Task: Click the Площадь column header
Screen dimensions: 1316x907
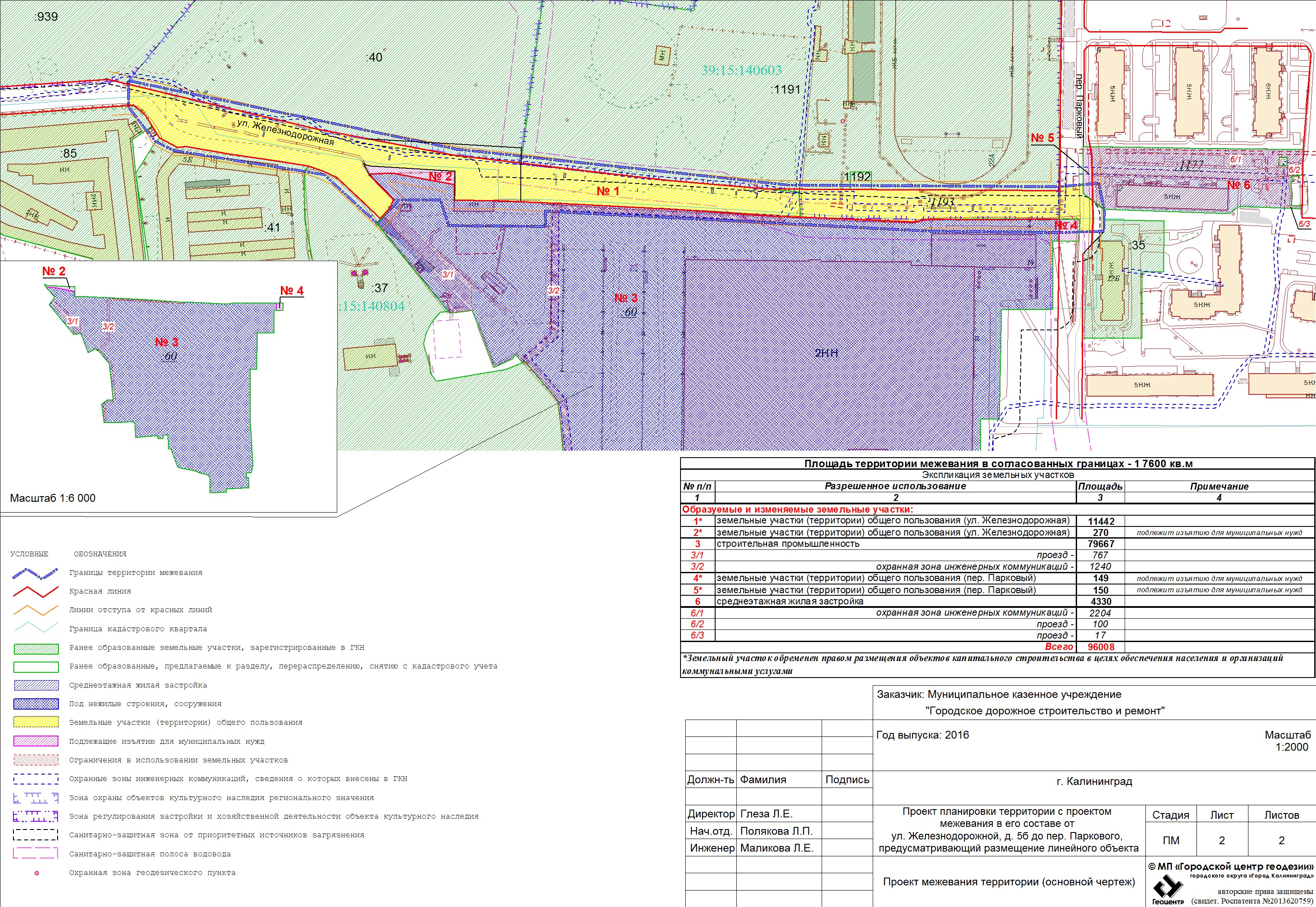Action: pos(1100,486)
